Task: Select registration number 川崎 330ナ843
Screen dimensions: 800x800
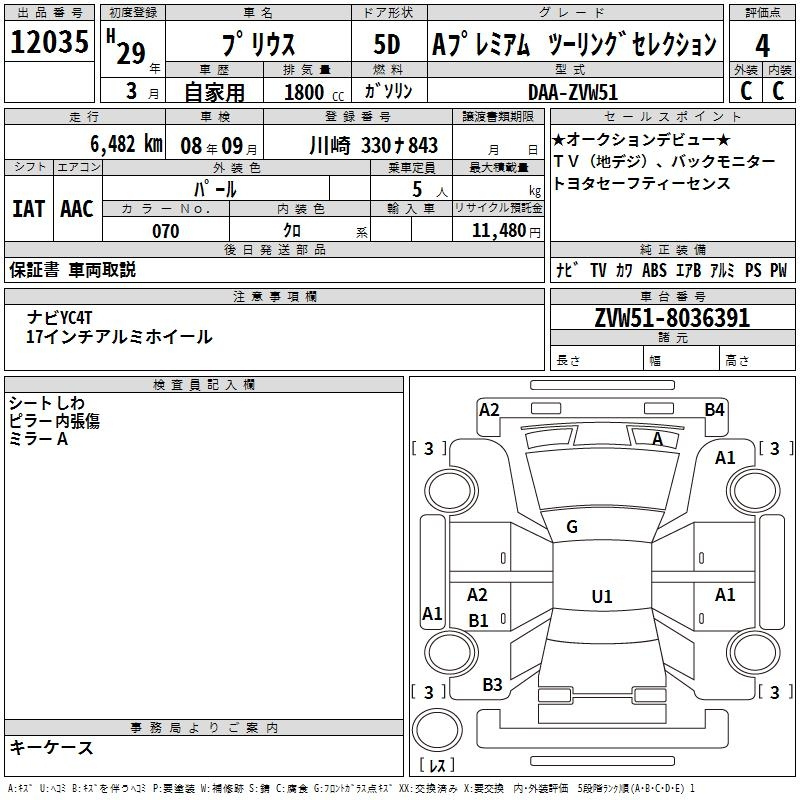Action: click(373, 145)
